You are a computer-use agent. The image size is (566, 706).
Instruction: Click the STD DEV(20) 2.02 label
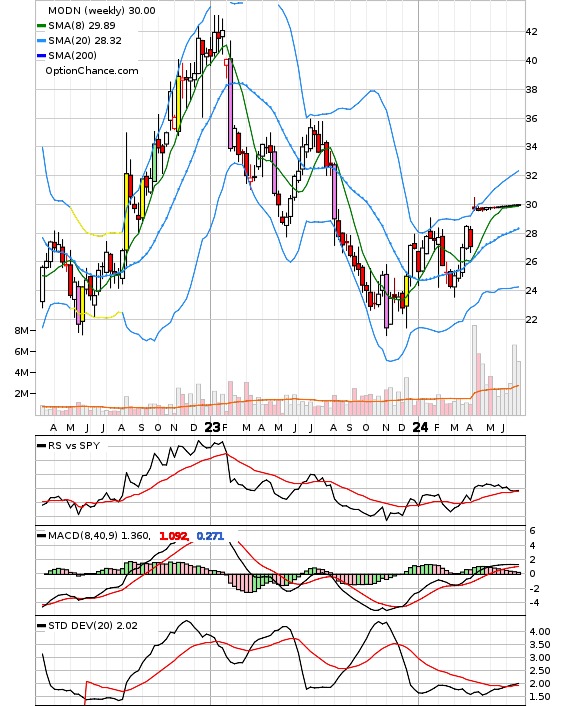pyautogui.click(x=92, y=626)
